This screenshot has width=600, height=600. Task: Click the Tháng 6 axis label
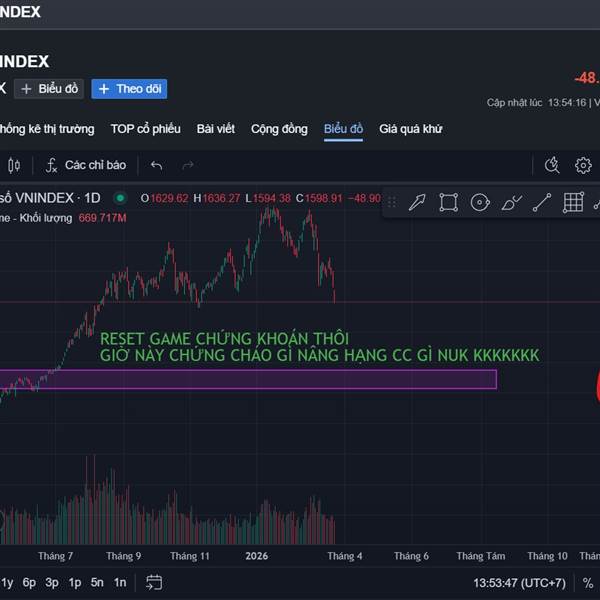tap(411, 556)
